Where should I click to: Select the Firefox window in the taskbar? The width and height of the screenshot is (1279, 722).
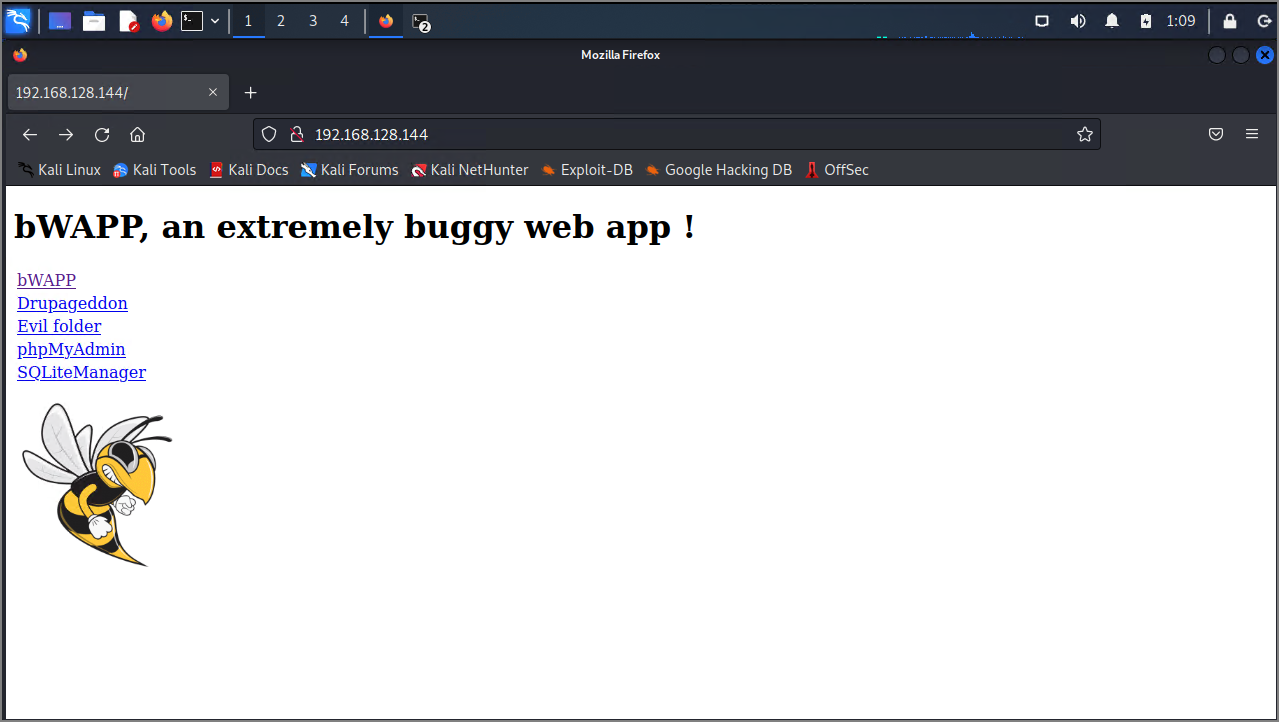tap(386, 20)
